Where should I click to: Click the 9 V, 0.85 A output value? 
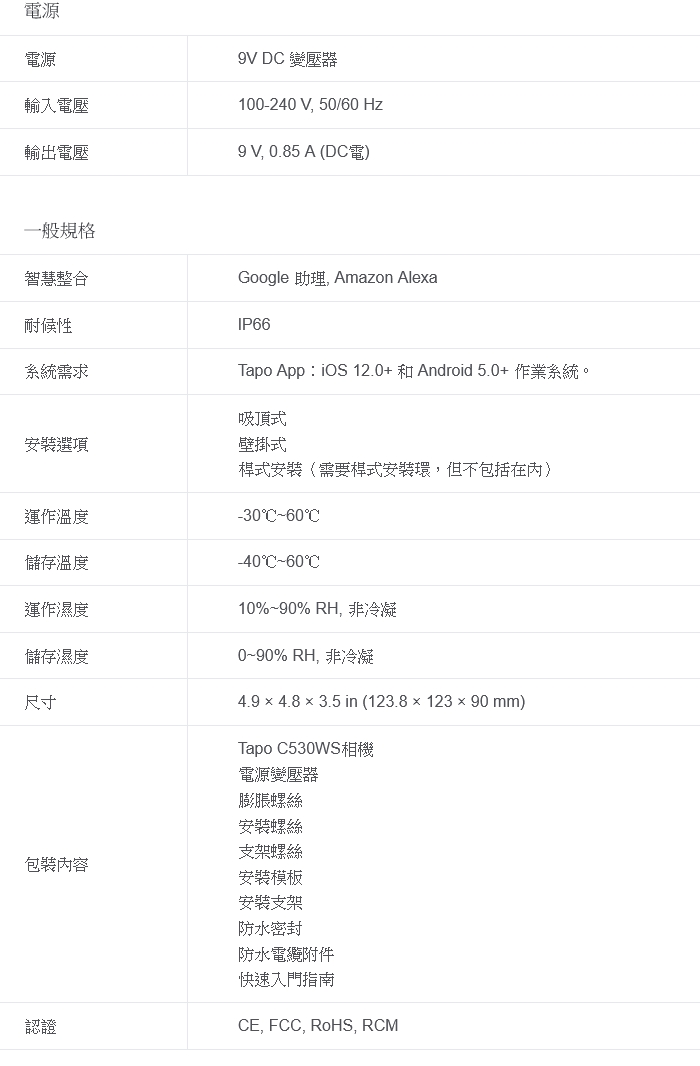[x=303, y=152]
